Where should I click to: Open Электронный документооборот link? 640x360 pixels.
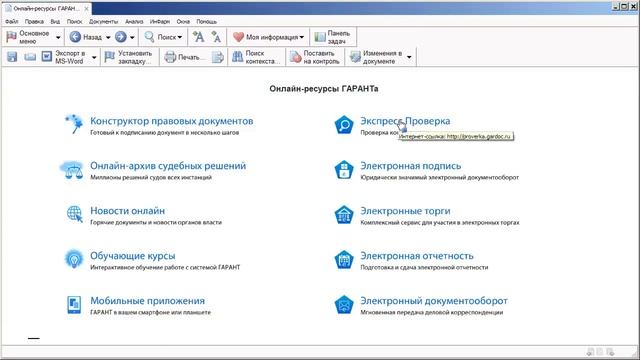tap(433, 300)
